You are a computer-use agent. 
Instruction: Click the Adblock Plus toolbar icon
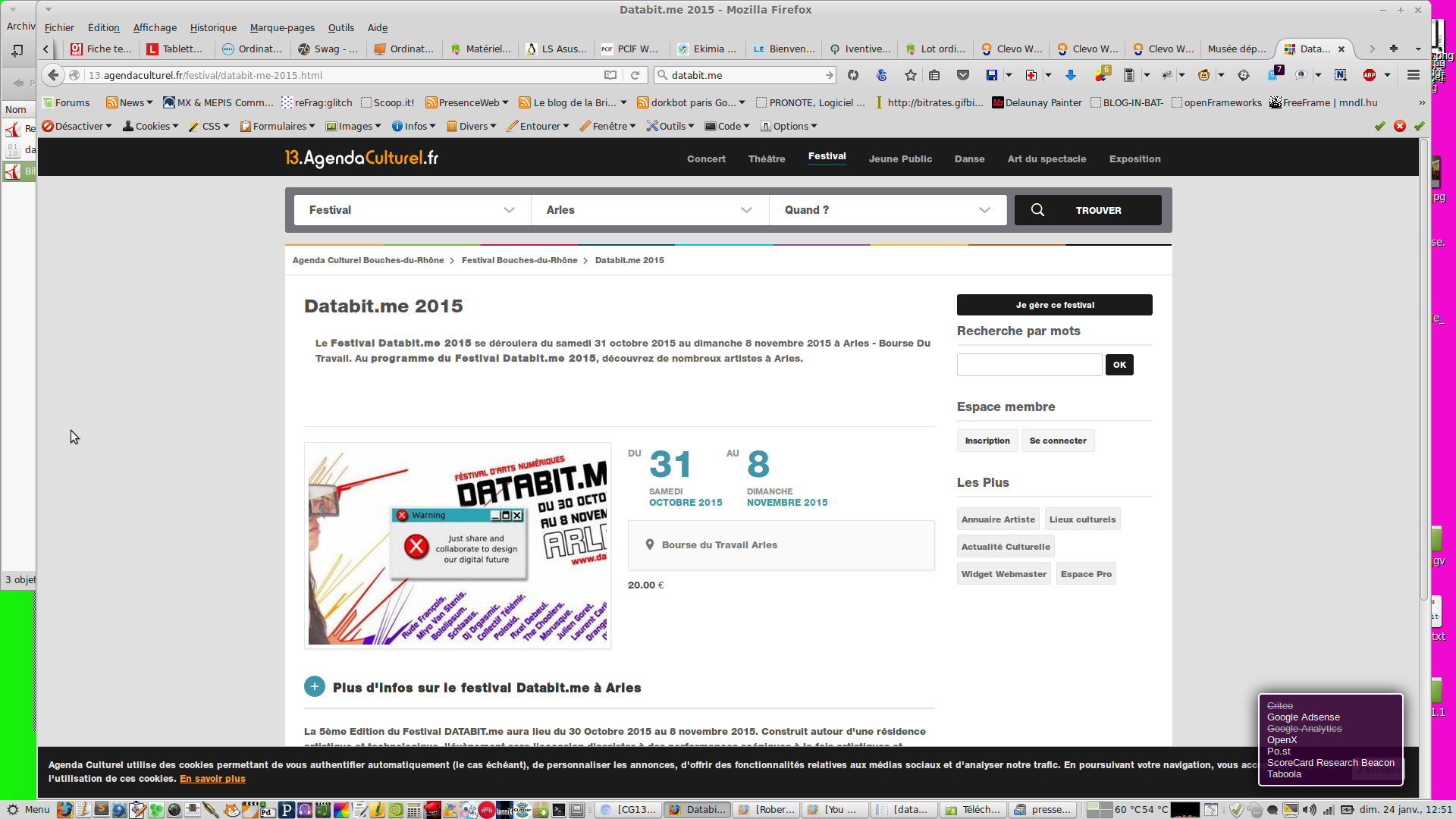click(x=1370, y=75)
